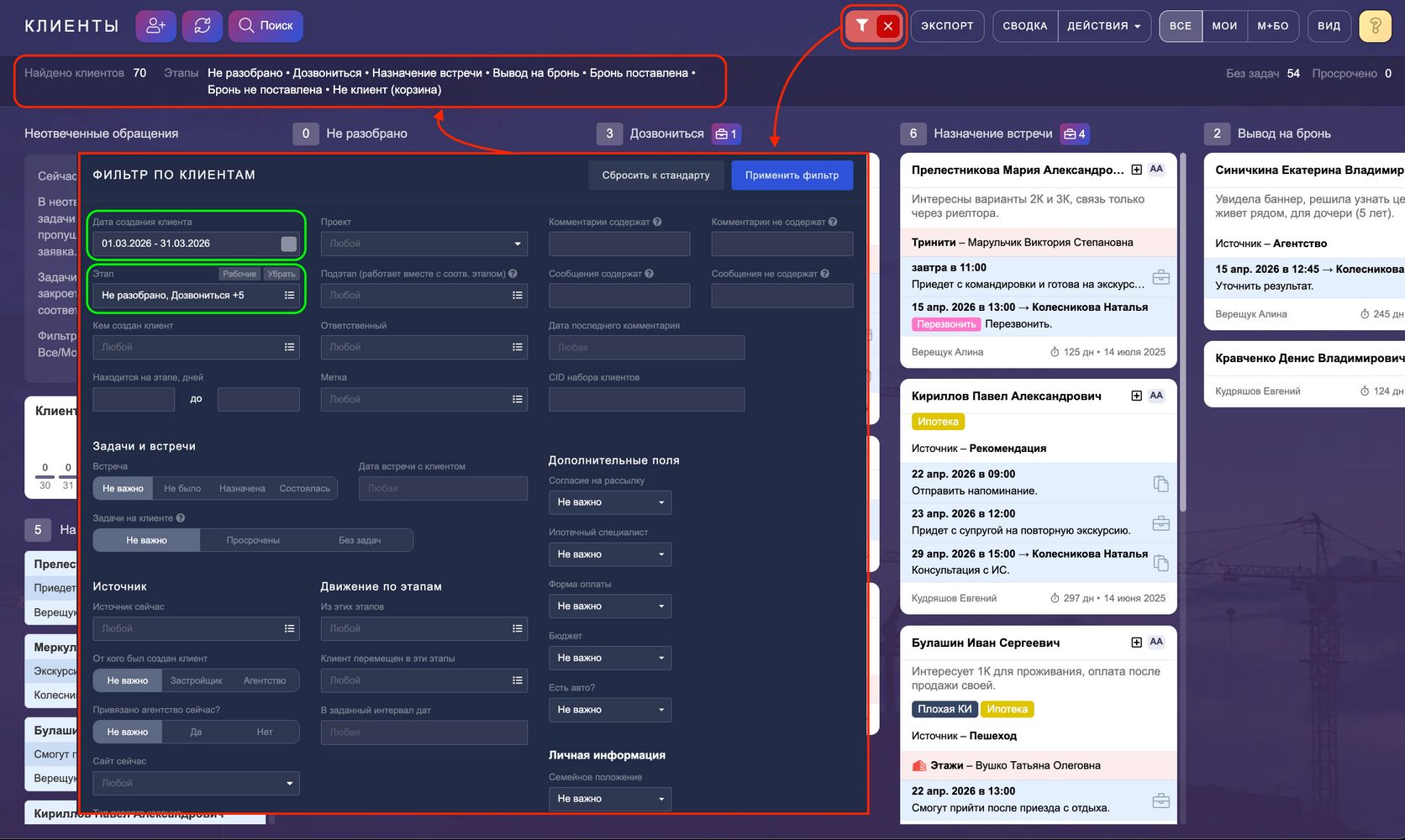Screen dimensions: 1405x840
Task: Click Применить фильтр button
Action: 792,176
